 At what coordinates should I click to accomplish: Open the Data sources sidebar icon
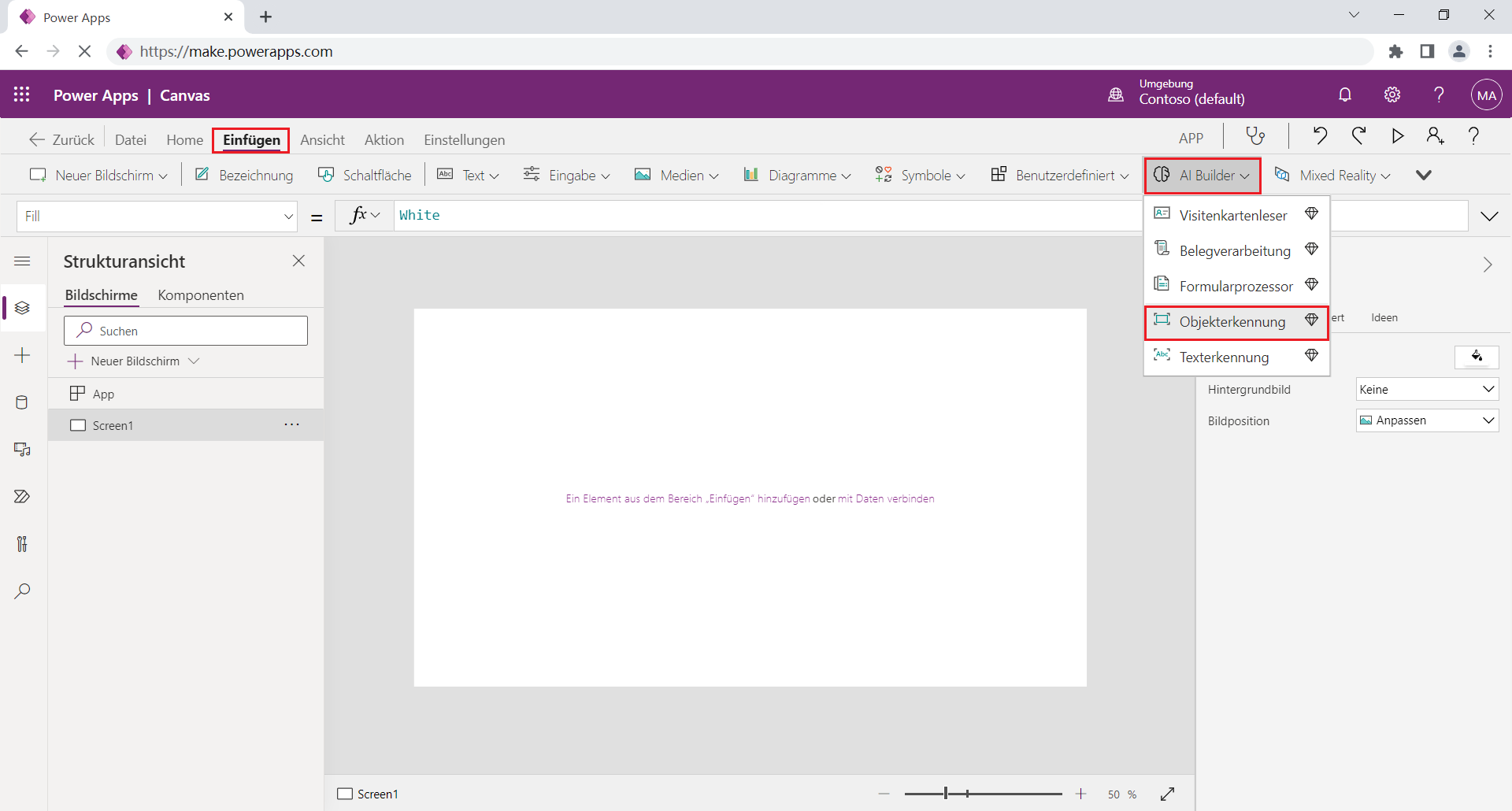22,402
